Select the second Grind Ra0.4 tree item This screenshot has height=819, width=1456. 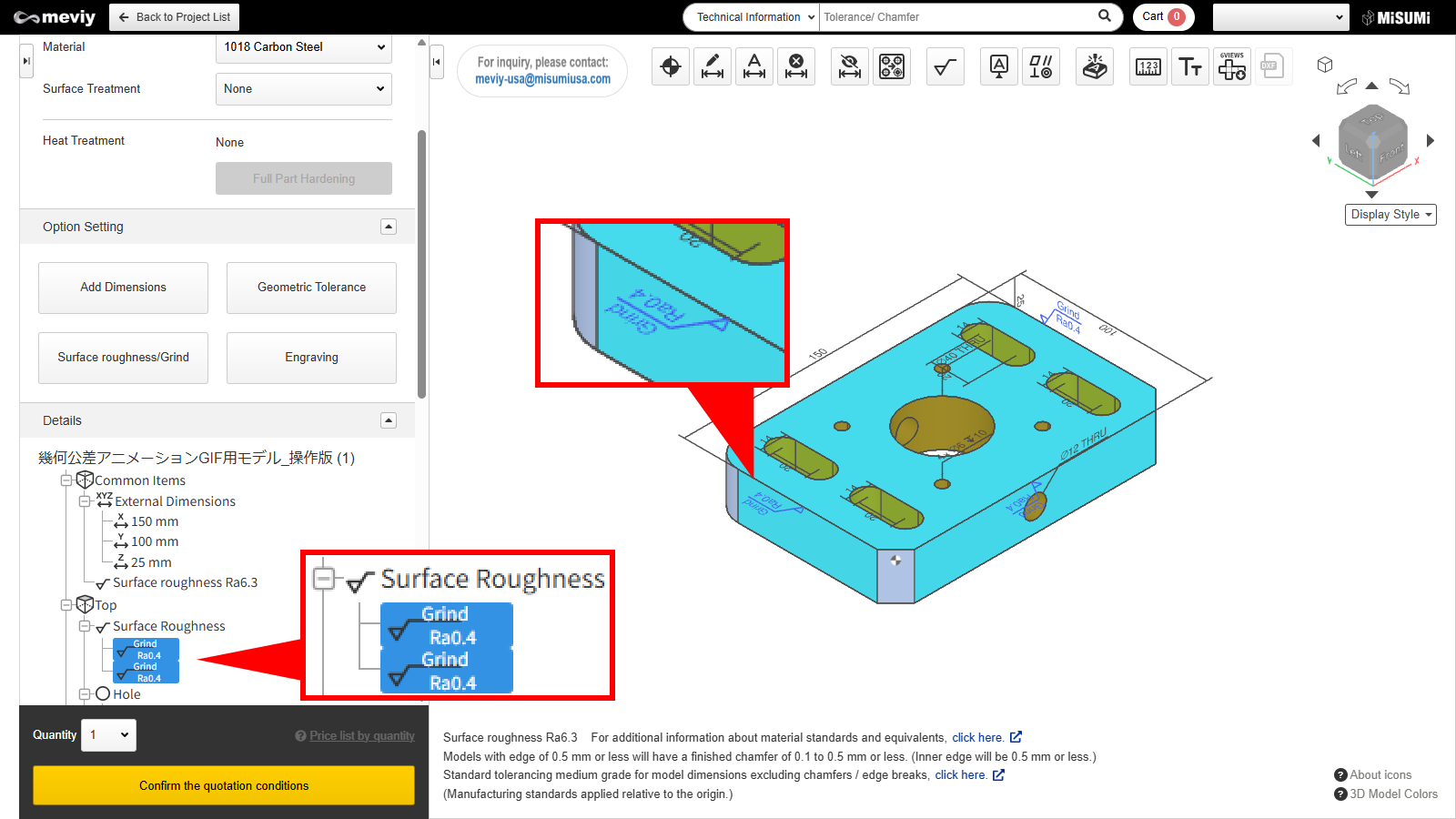point(146,672)
